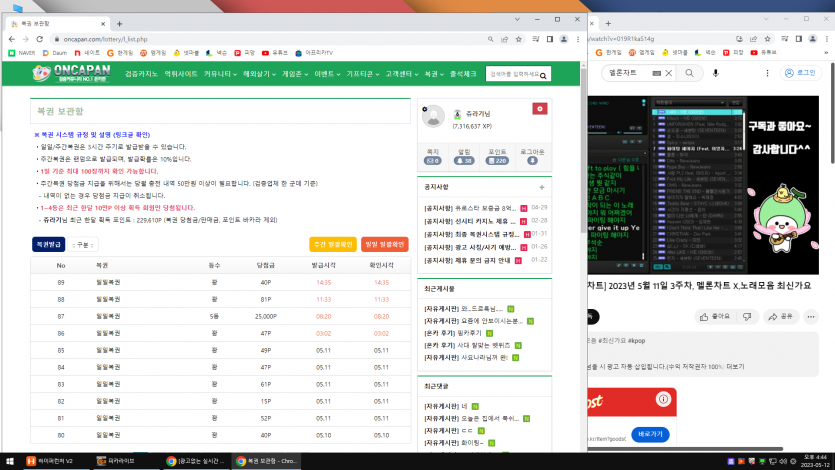Go back in the oncapan browser window
This screenshot has height=470, width=835.
[12, 39]
